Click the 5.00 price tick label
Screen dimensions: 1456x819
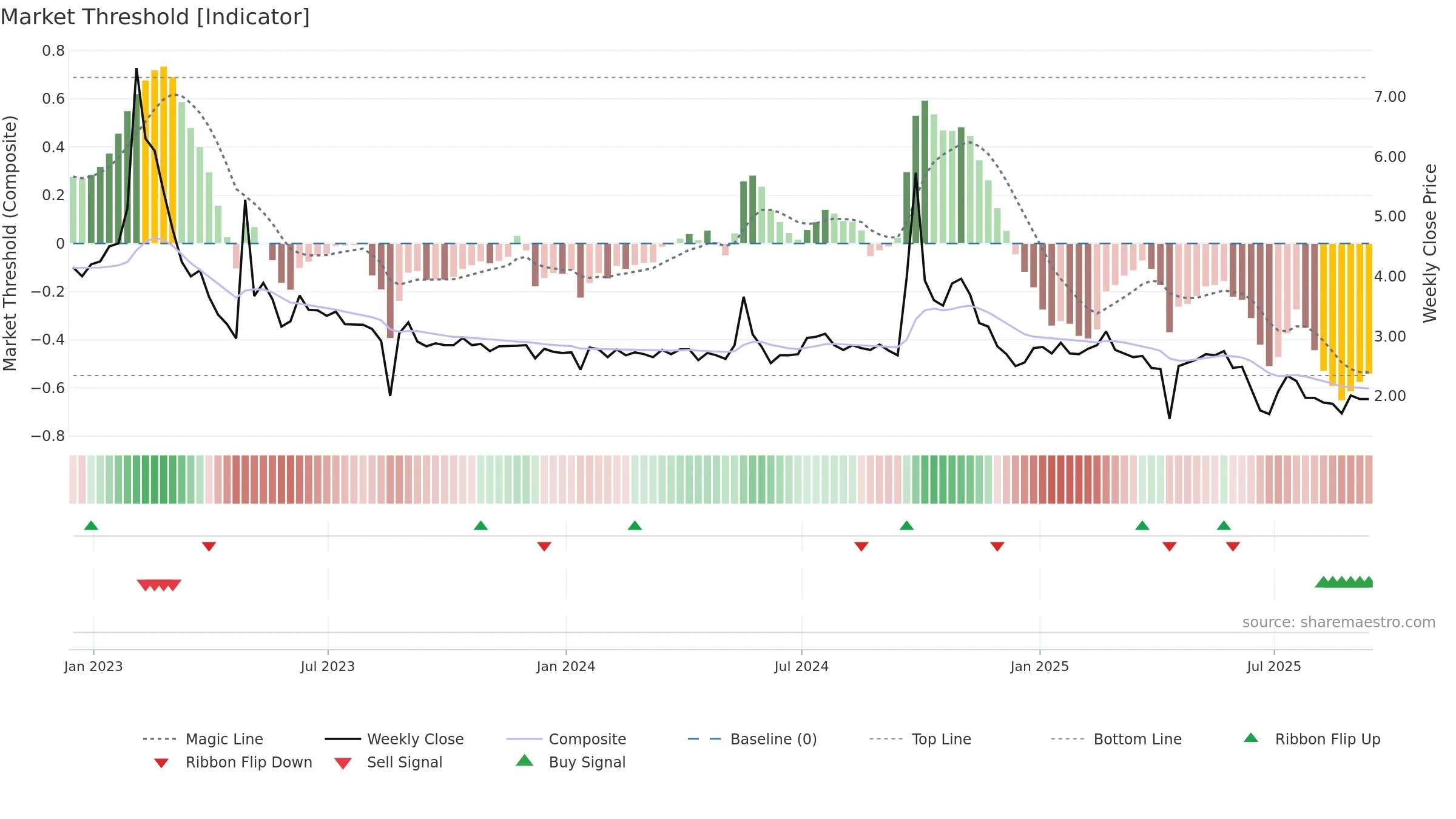click(1390, 217)
